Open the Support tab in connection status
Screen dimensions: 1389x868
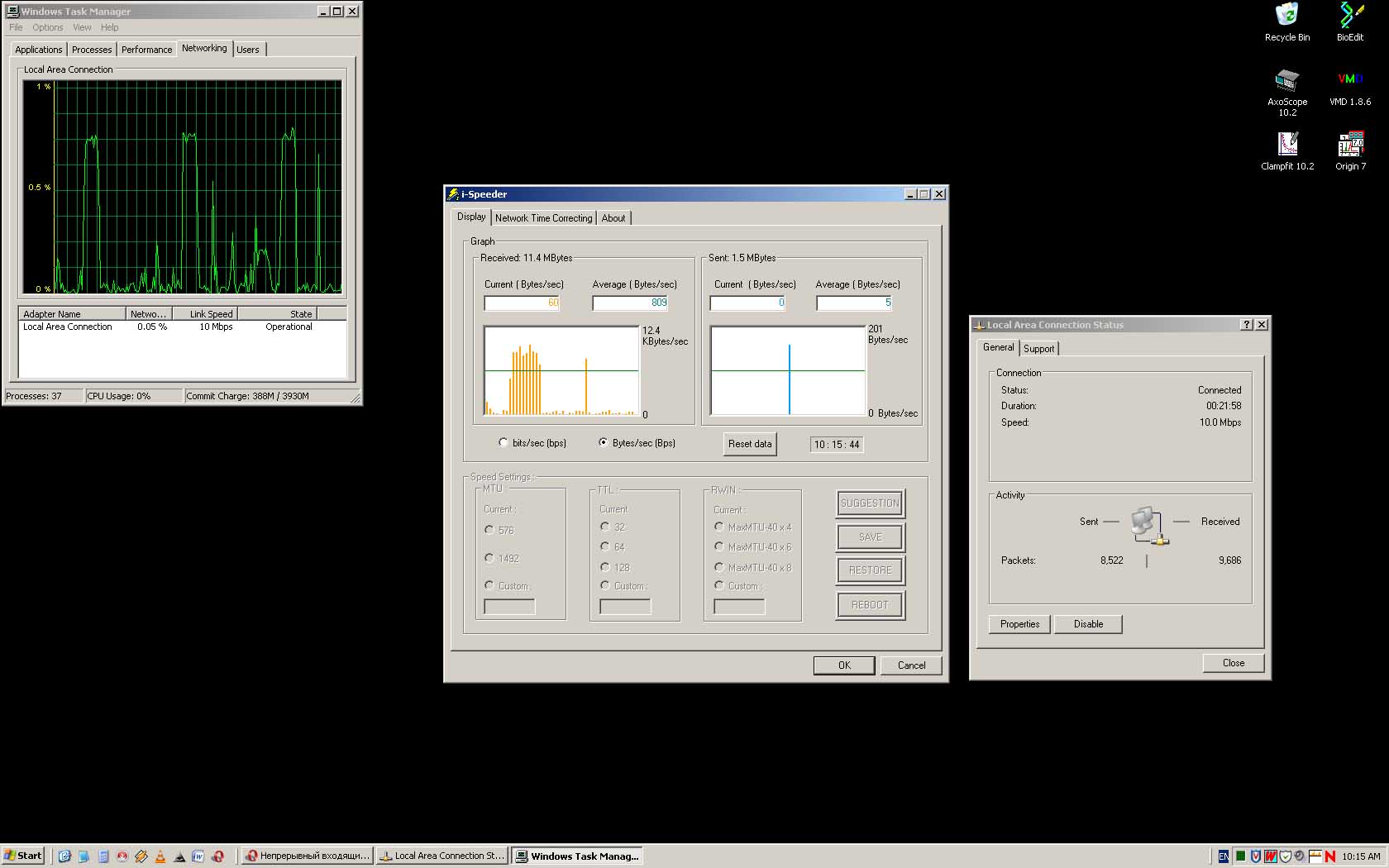[1038, 349]
